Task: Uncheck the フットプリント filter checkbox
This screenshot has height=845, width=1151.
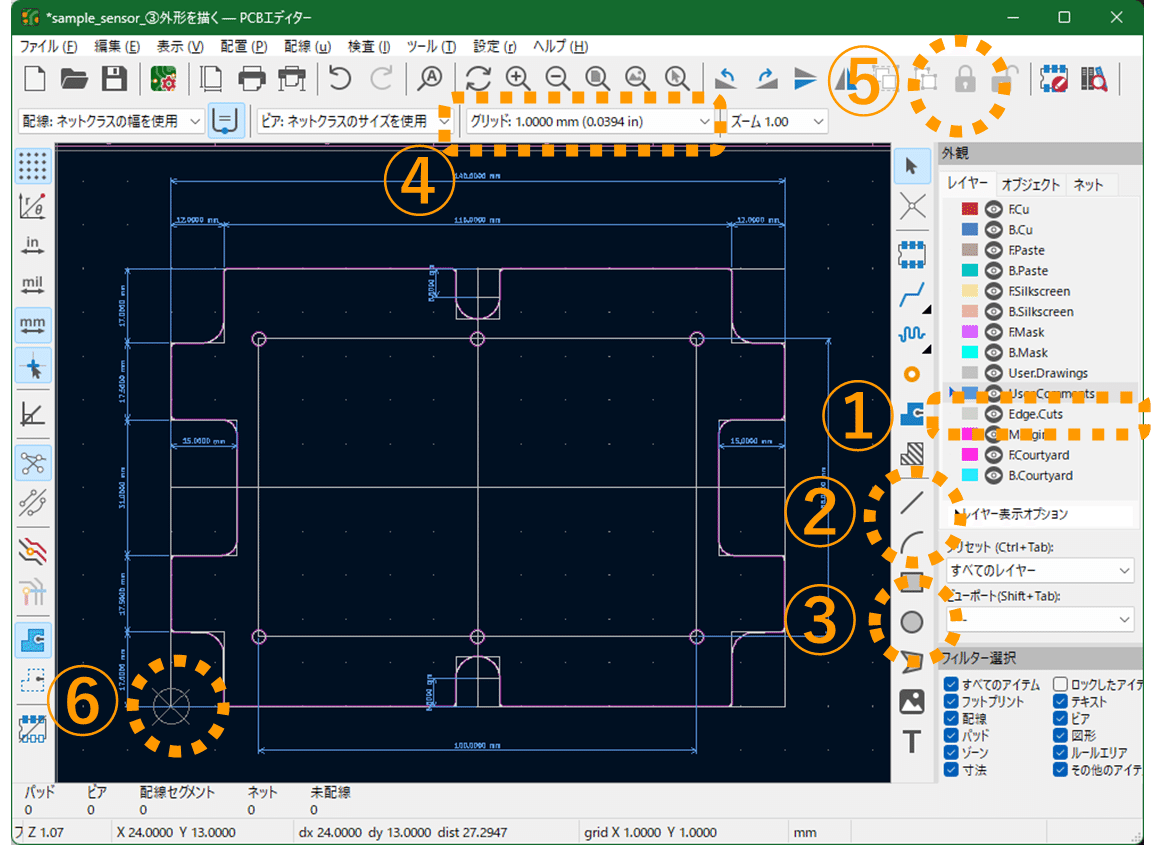Action: [x=951, y=702]
